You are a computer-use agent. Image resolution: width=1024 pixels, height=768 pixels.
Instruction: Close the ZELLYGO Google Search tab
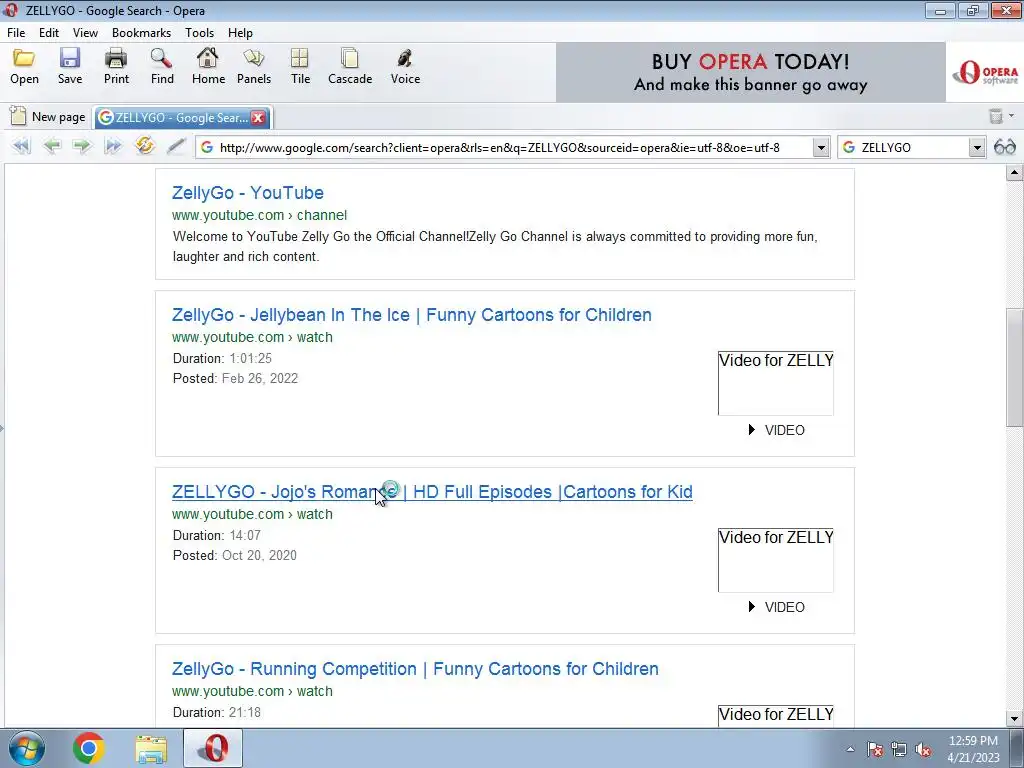point(259,118)
